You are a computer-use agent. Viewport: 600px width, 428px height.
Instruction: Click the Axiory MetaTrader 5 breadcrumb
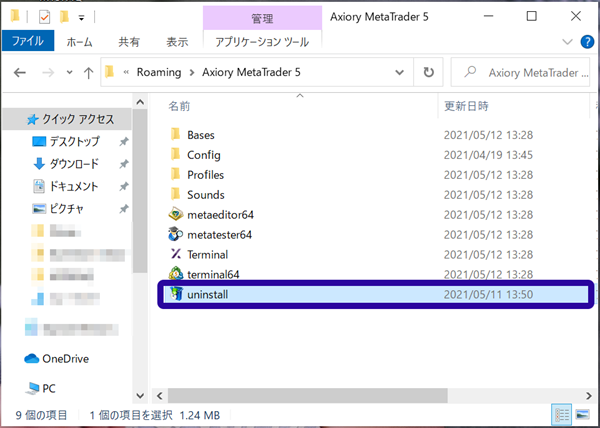(251, 72)
